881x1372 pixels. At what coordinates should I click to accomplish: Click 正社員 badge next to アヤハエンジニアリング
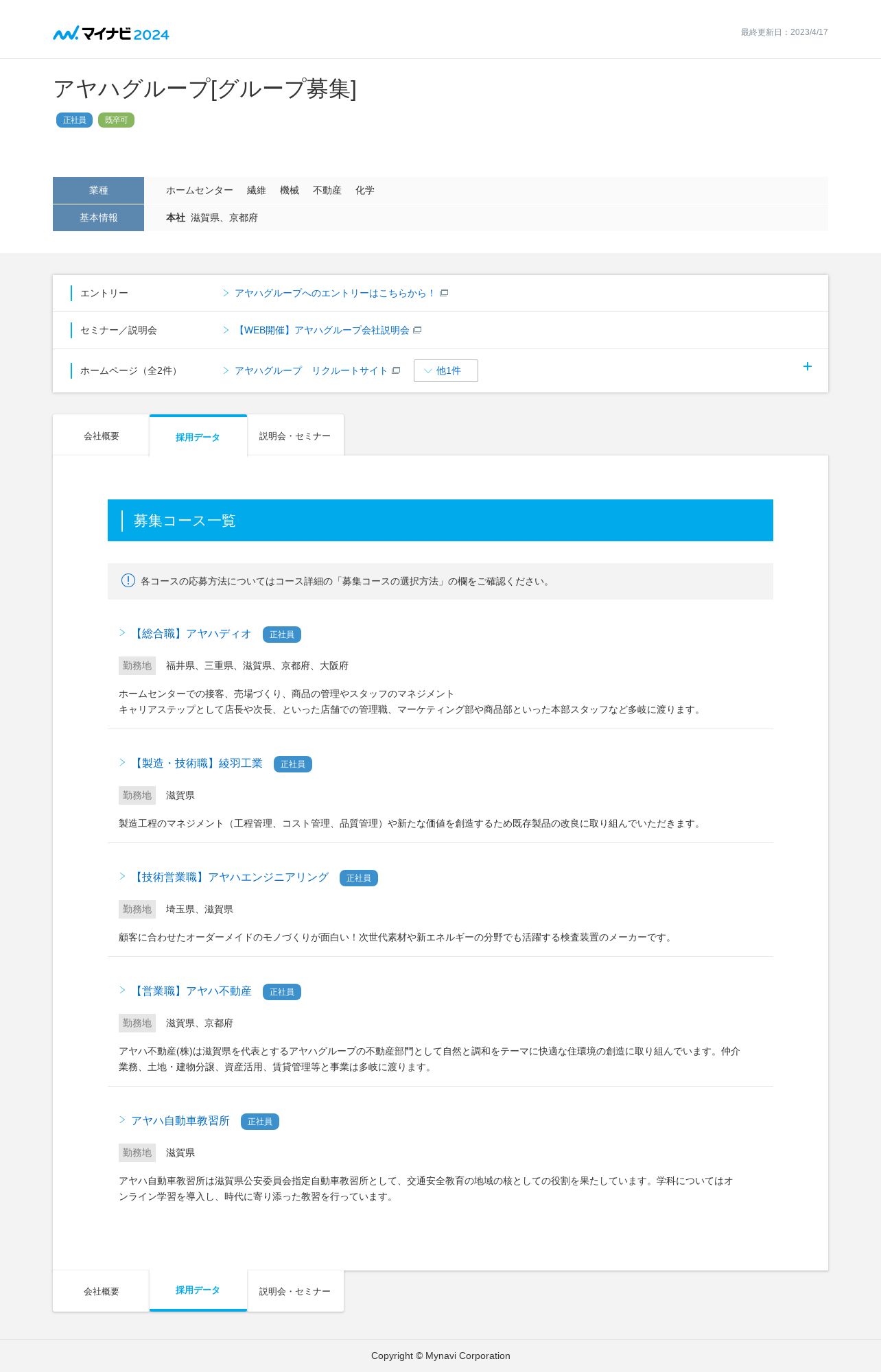tap(359, 878)
